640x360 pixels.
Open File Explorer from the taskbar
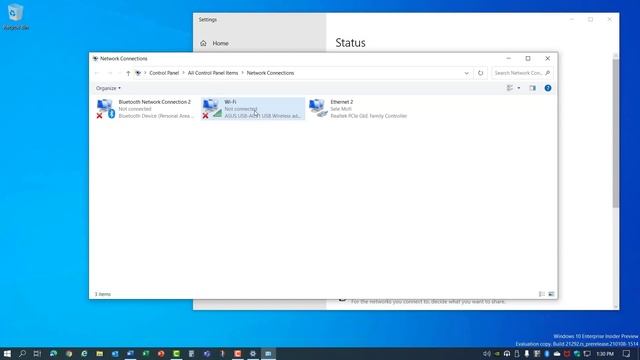(100, 353)
